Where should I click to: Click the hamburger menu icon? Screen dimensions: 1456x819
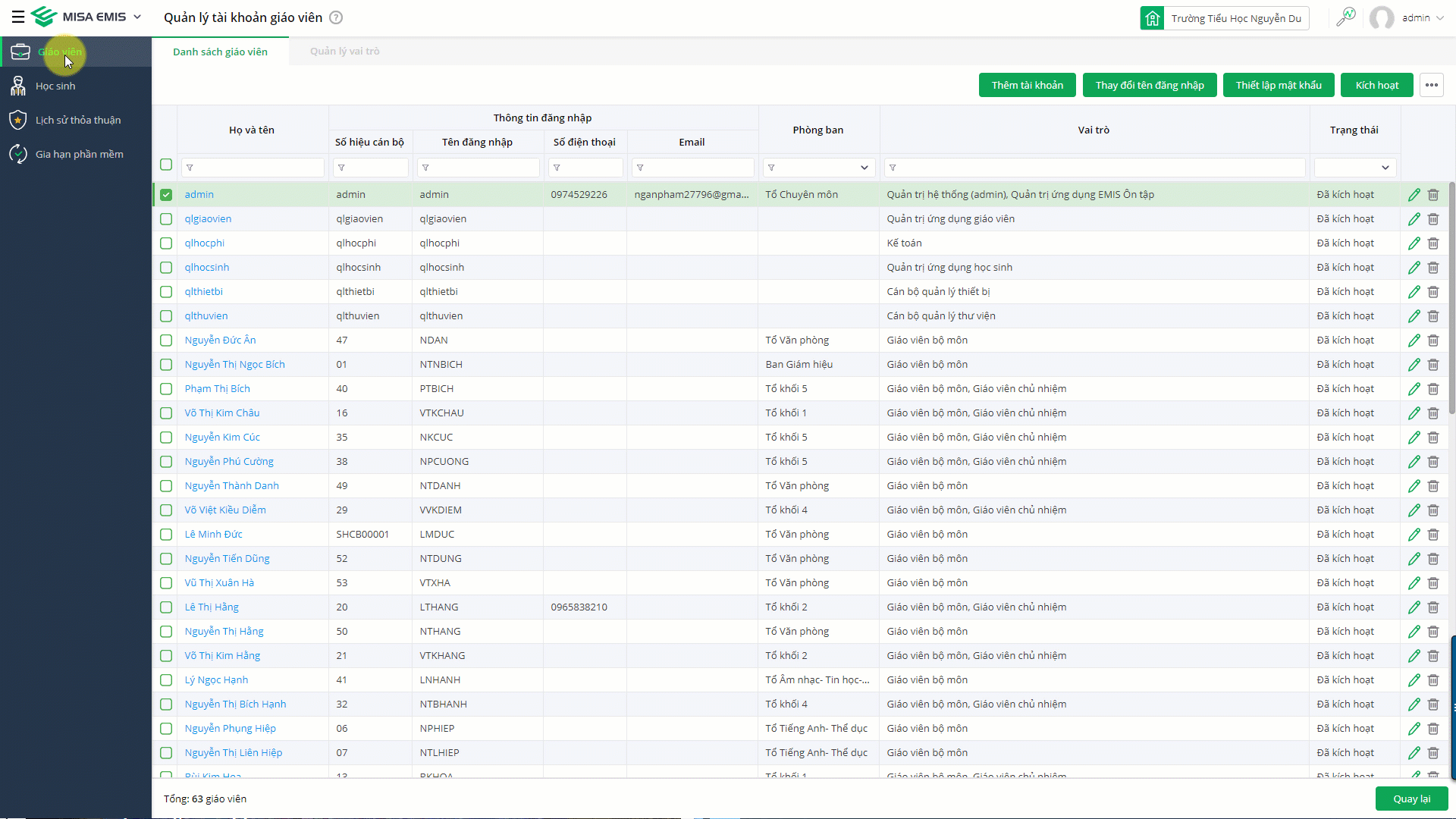point(17,17)
